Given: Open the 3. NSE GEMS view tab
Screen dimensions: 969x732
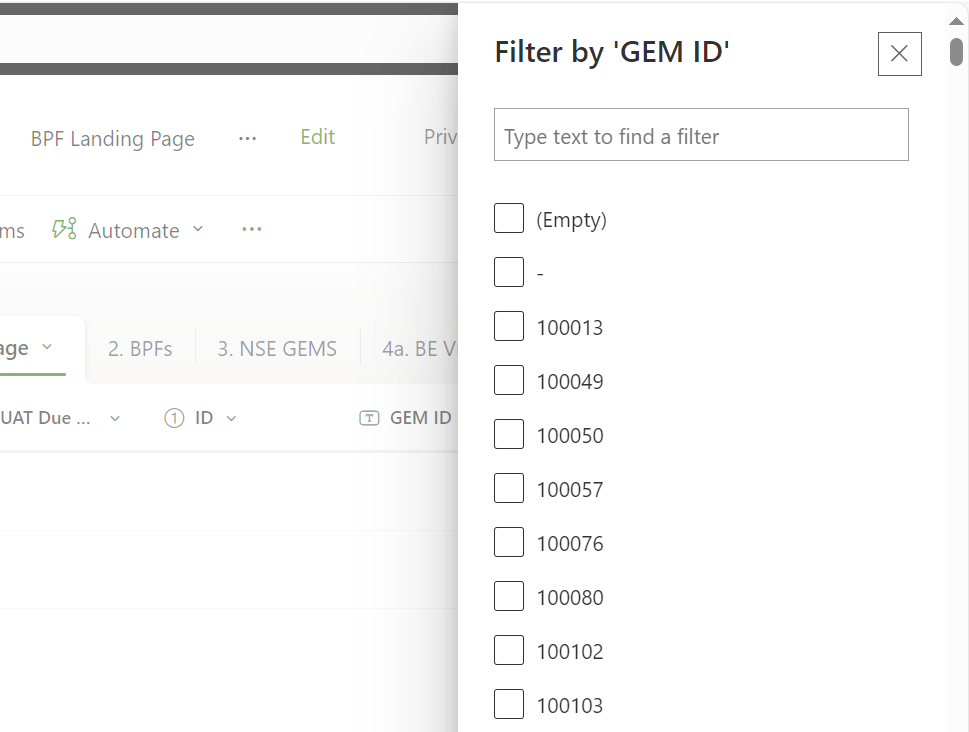Looking at the screenshot, I should [277, 349].
